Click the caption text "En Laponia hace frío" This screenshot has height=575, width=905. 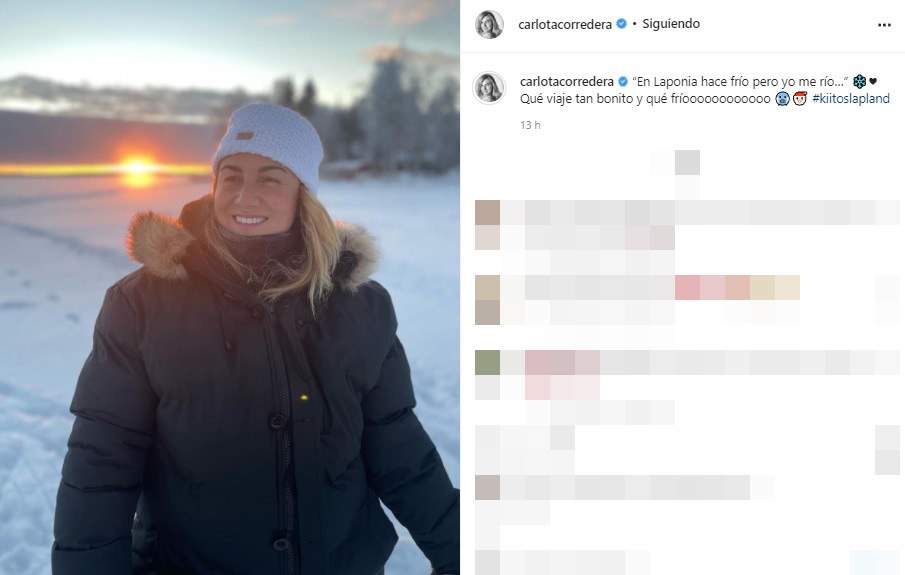(x=683, y=81)
